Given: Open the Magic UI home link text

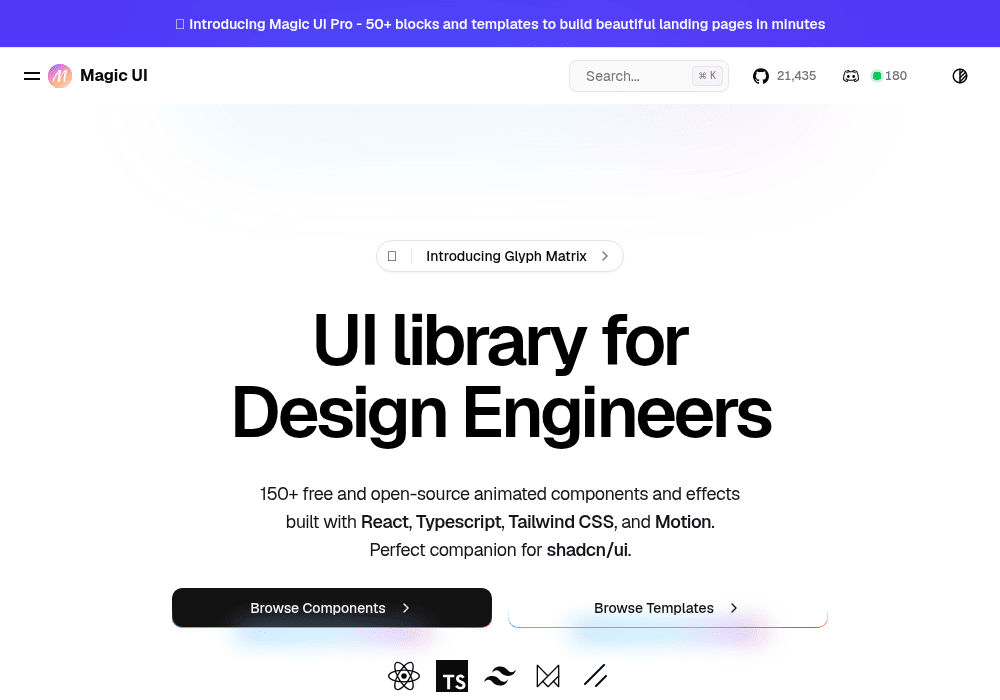Looking at the screenshot, I should [114, 75].
